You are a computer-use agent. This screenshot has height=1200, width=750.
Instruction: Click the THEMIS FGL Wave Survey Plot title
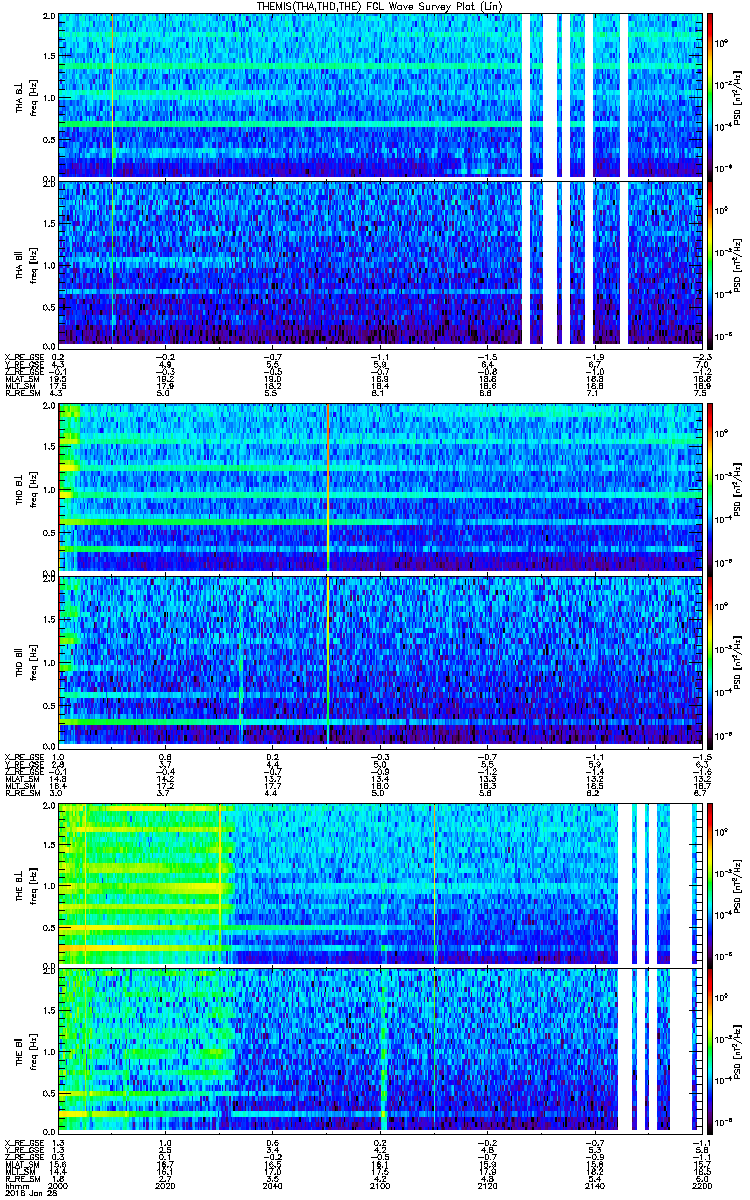tap(379, 6)
